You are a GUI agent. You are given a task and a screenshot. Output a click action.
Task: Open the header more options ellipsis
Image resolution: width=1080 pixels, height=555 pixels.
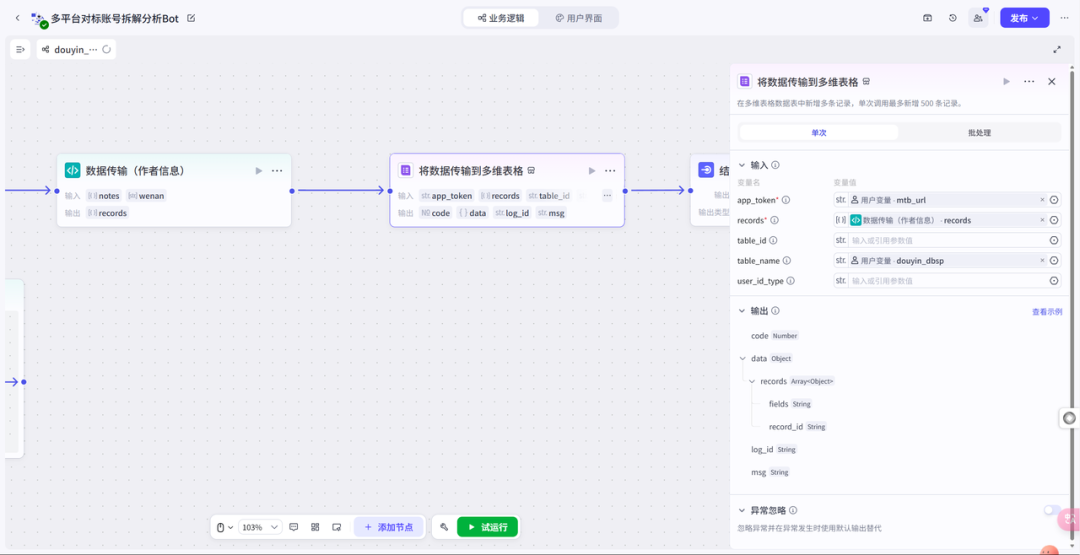point(1065,18)
